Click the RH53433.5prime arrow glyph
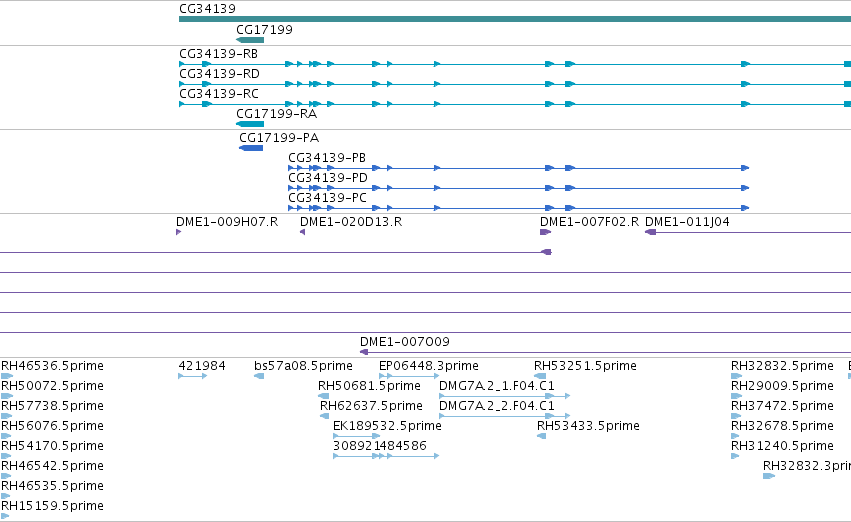 pos(542,436)
